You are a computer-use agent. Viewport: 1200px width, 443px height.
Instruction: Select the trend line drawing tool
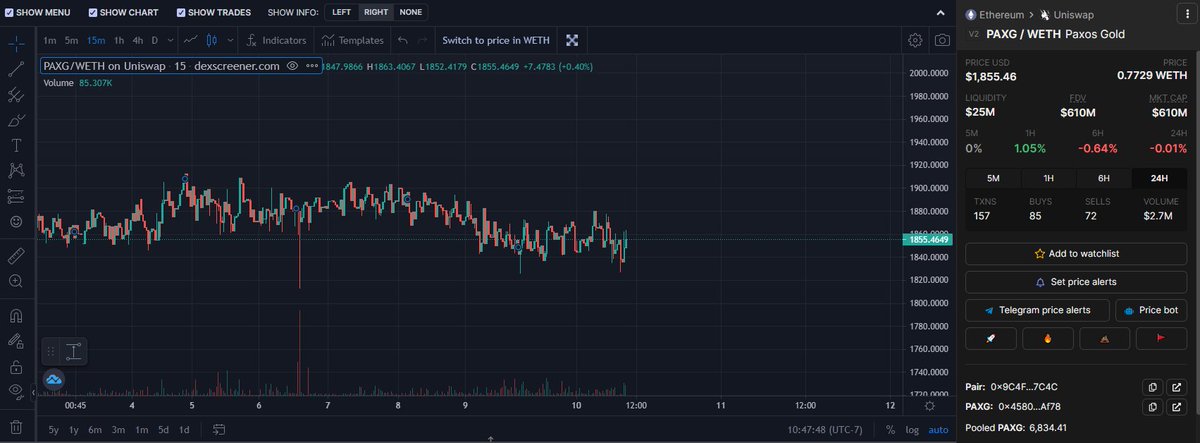coord(16,70)
